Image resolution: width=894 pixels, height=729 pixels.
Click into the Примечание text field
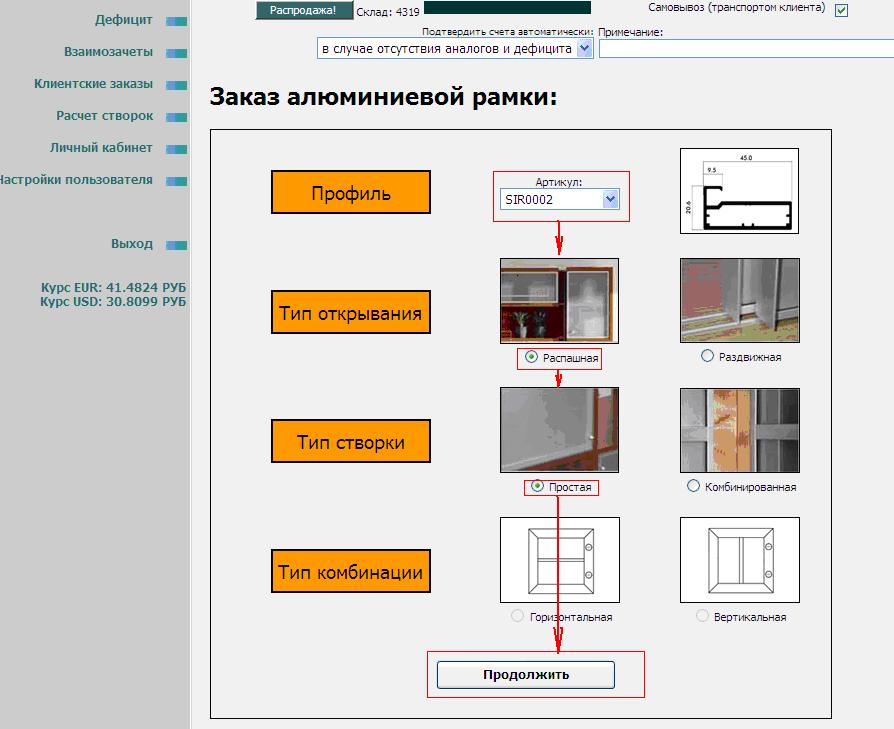pos(745,48)
